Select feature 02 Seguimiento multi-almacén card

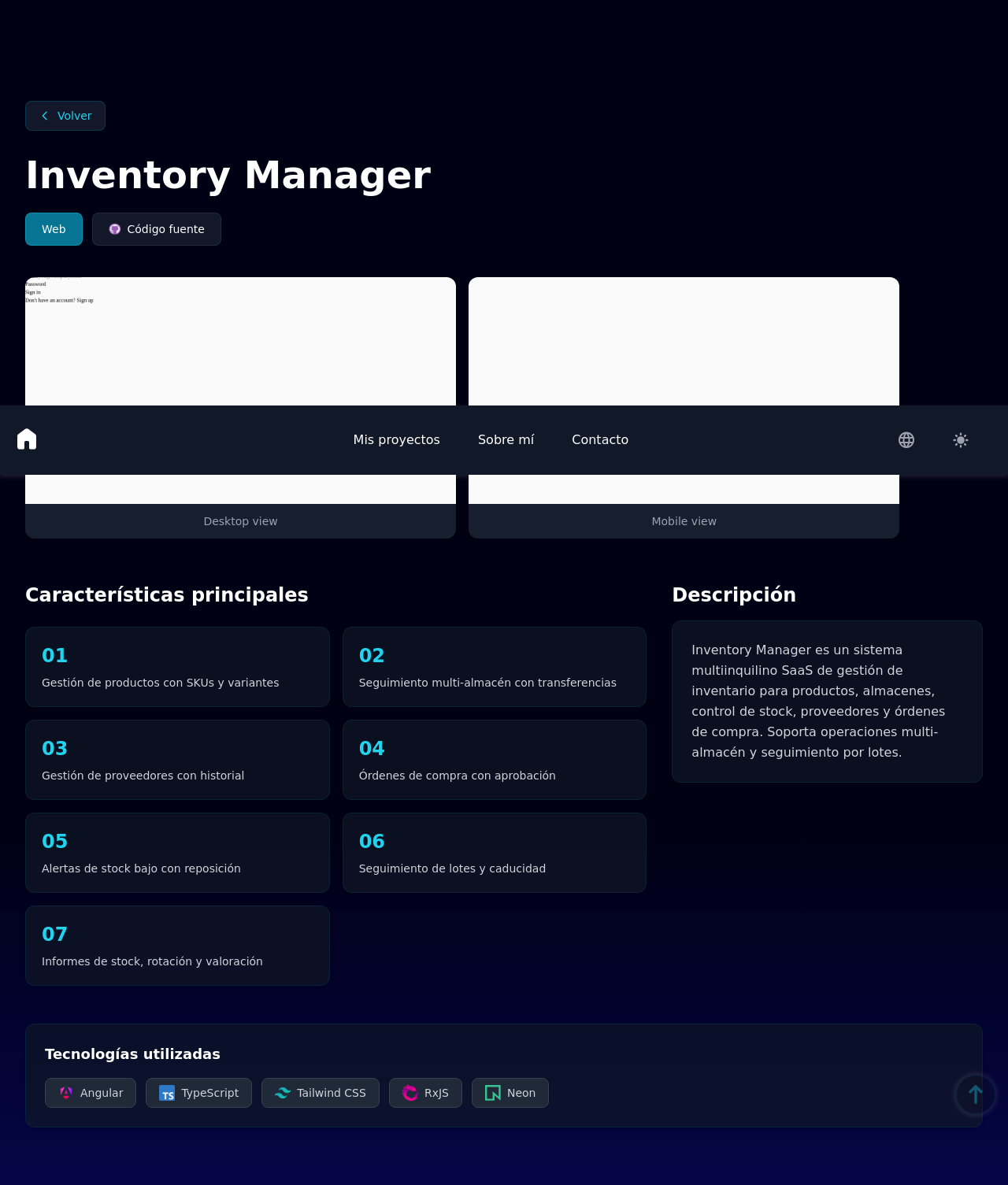[x=495, y=667]
